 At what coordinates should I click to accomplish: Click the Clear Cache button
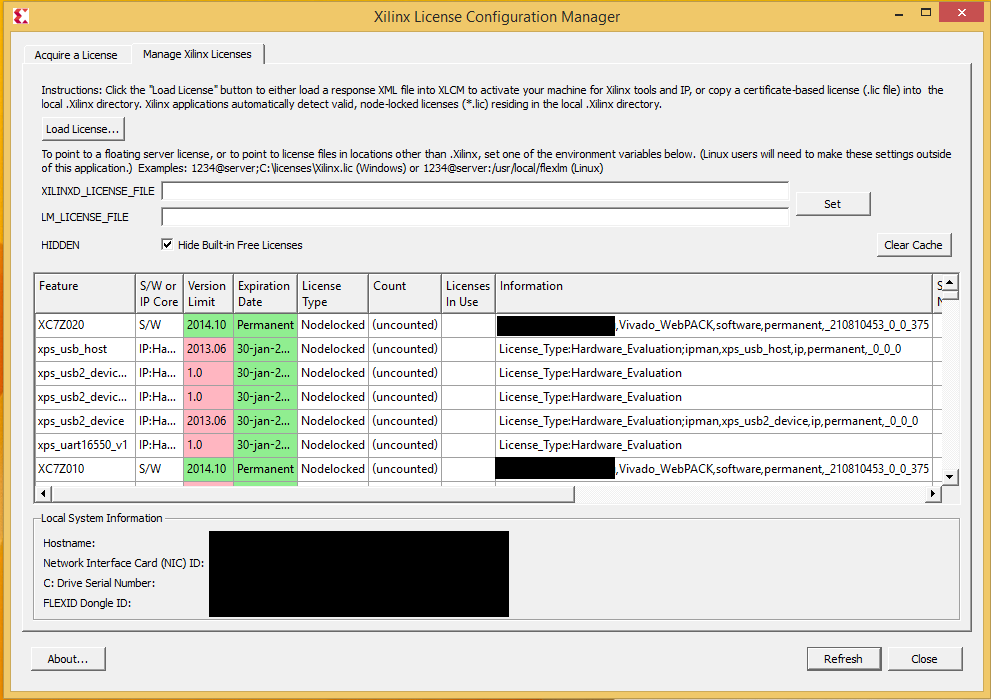[x=913, y=245]
